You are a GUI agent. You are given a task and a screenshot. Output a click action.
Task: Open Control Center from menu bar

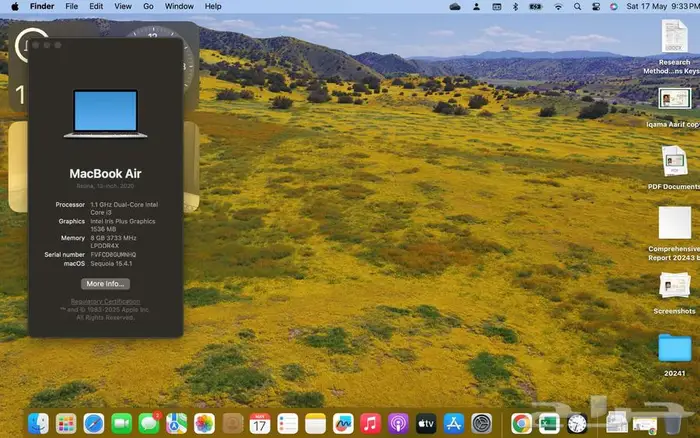pos(596,6)
